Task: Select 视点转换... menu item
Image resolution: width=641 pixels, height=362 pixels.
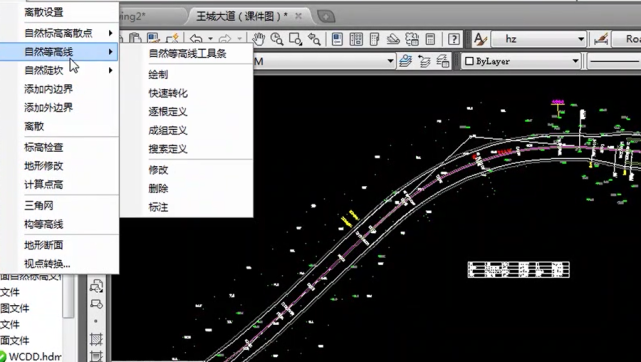Action: (47, 264)
